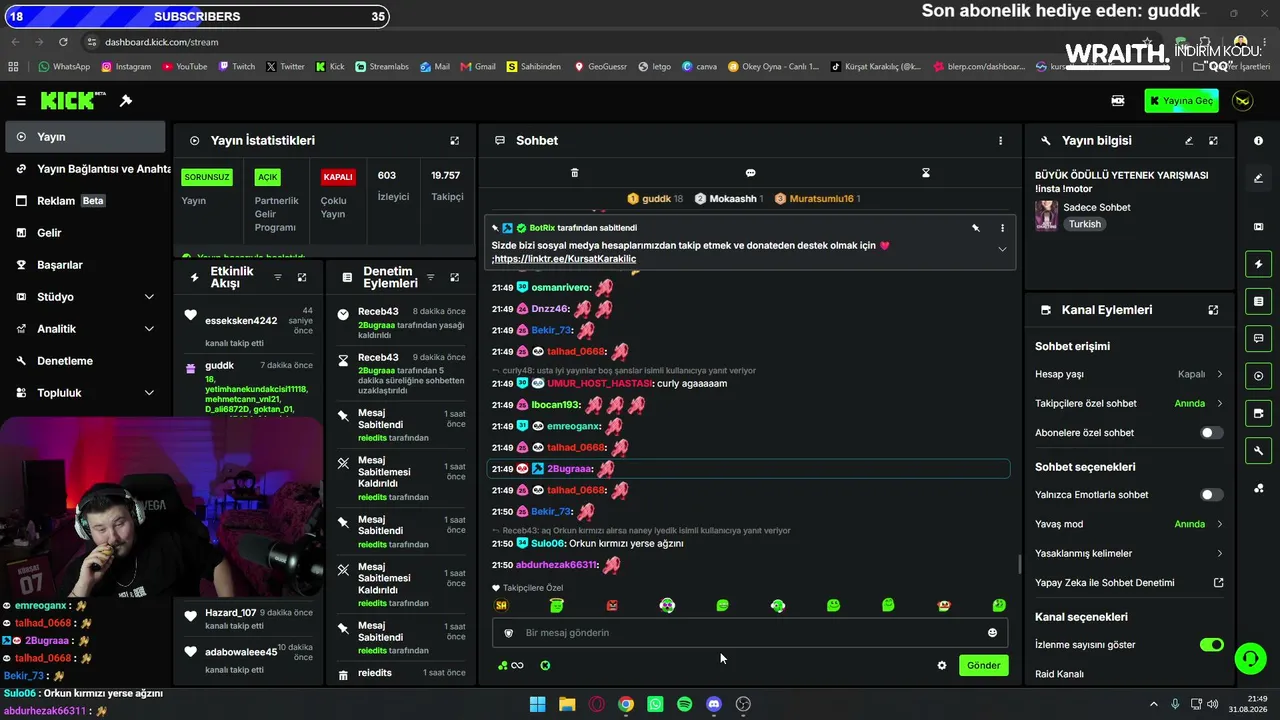
Task: Open Denetleme in the sidebar
Action: [x=85, y=361]
